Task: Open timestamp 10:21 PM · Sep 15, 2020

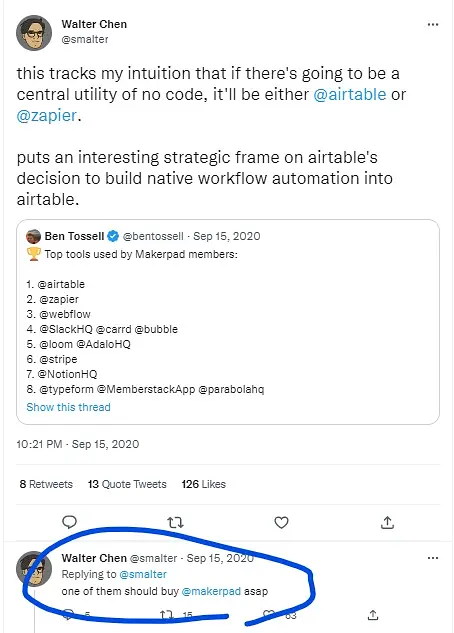Action: (x=77, y=444)
